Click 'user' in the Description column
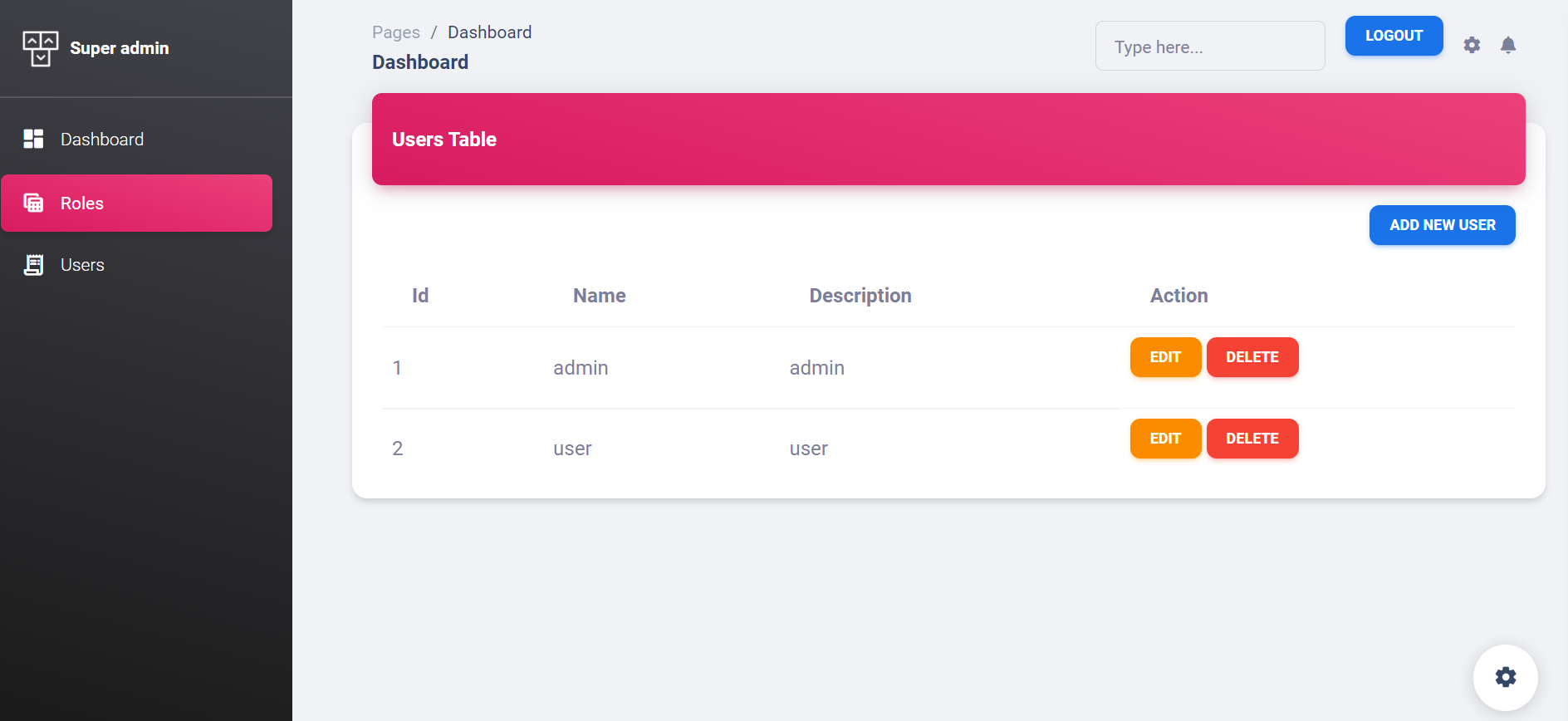Viewport: 1568px width, 721px height. pos(808,449)
